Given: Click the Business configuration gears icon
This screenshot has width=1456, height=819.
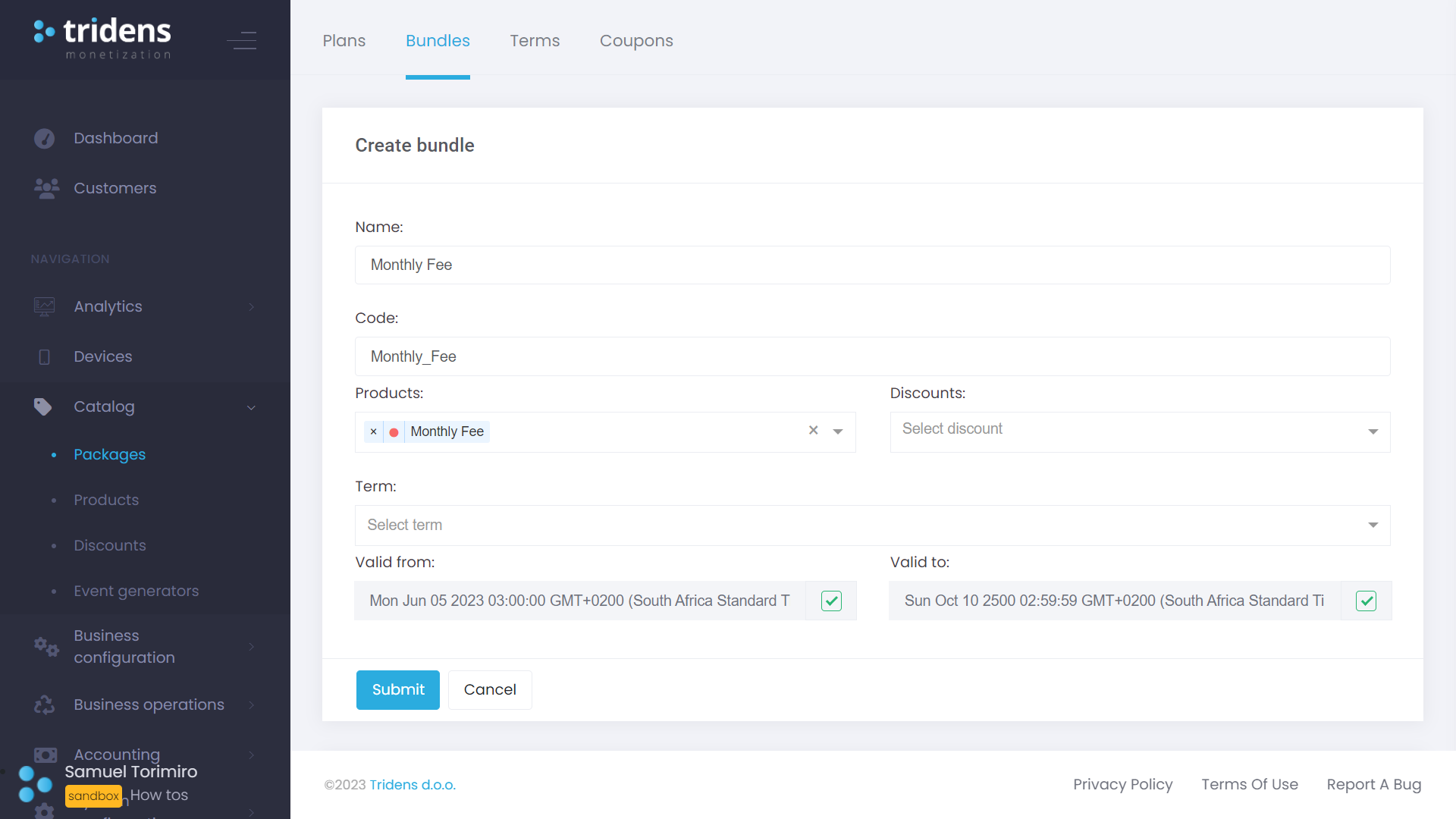Looking at the screenshot, I should tap(46, 647).
